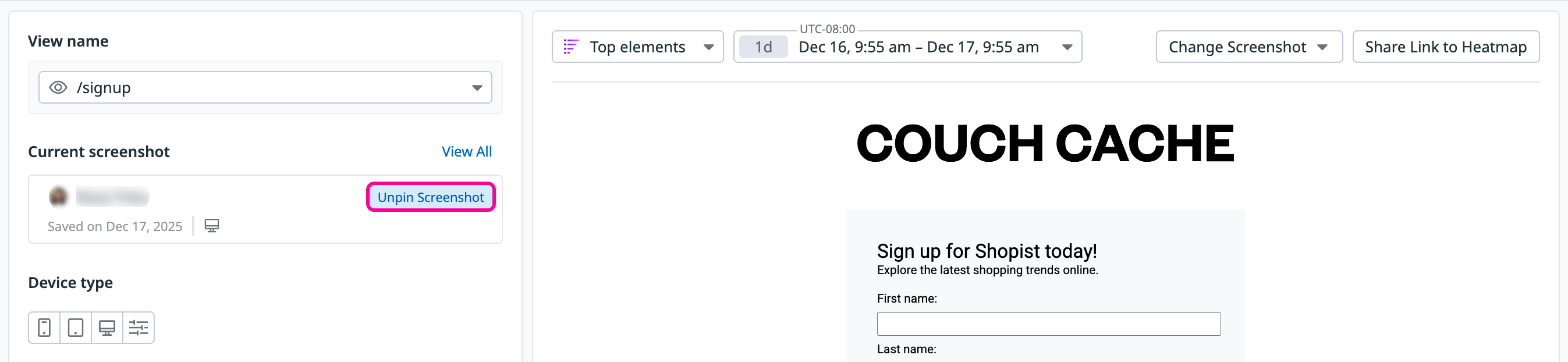This screenshot has width=1568, height=362.
Task: Select the 1d time range preset
Action: pyautogui.click(x=762, y=47)
